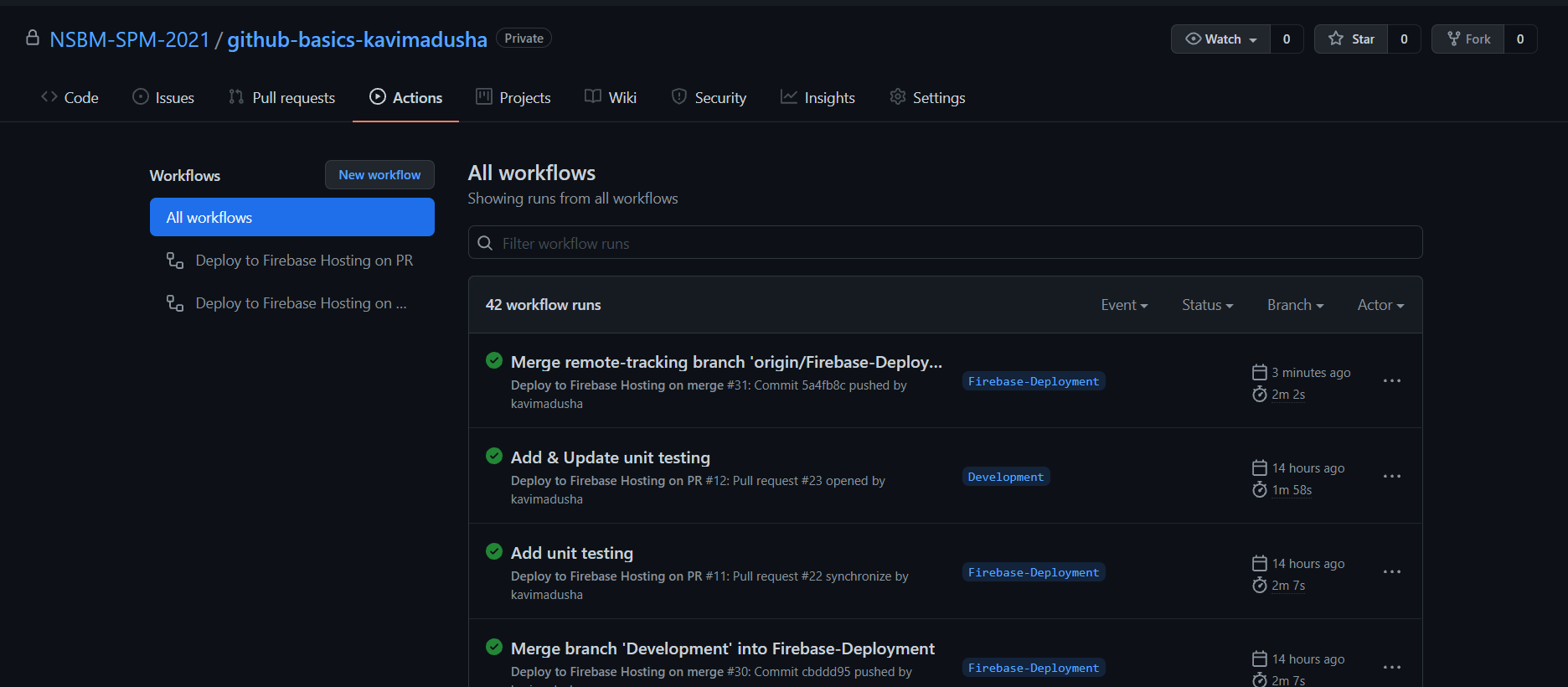Screen dimensions: 1568x687
Task: Go to the Pull requests tab
Action: (281, 97)
